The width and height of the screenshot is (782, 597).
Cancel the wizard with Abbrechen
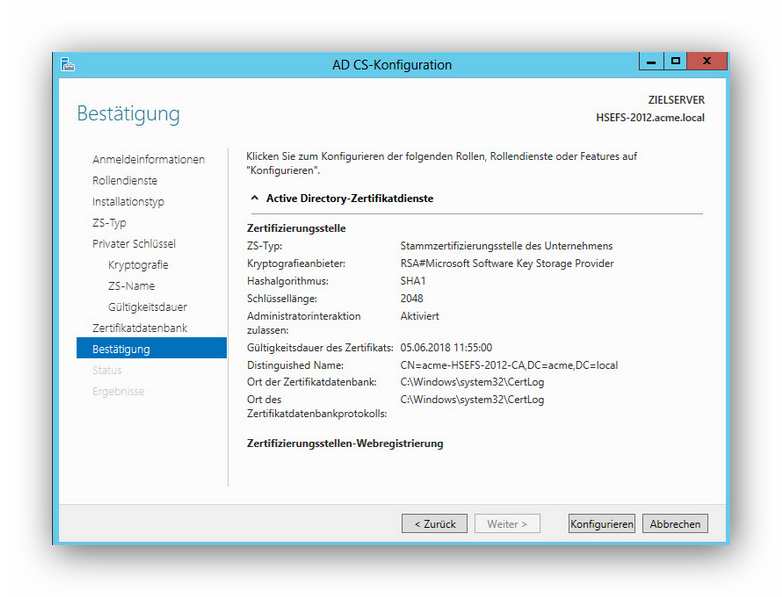pyautogui.click(x=676, y=524)
